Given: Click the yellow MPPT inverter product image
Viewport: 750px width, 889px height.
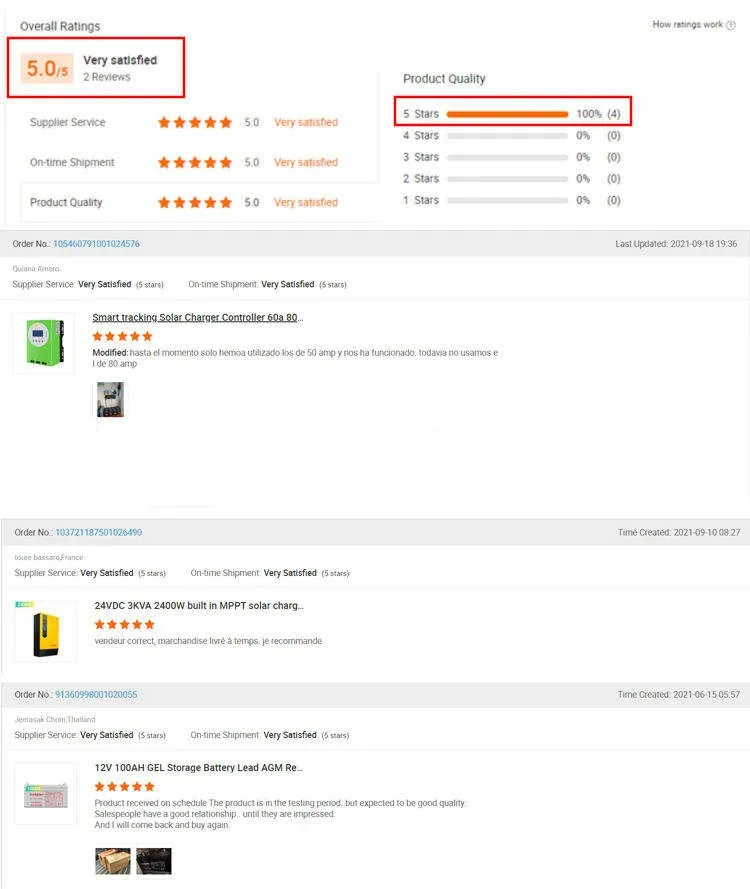Looking at the screenshot, I should 45,632.
